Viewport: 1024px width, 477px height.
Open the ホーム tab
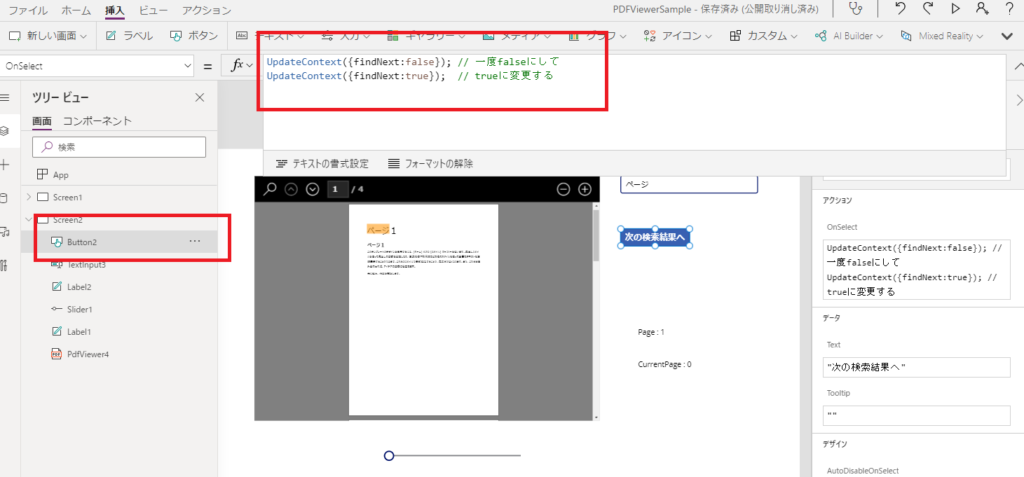click(76, 10)
